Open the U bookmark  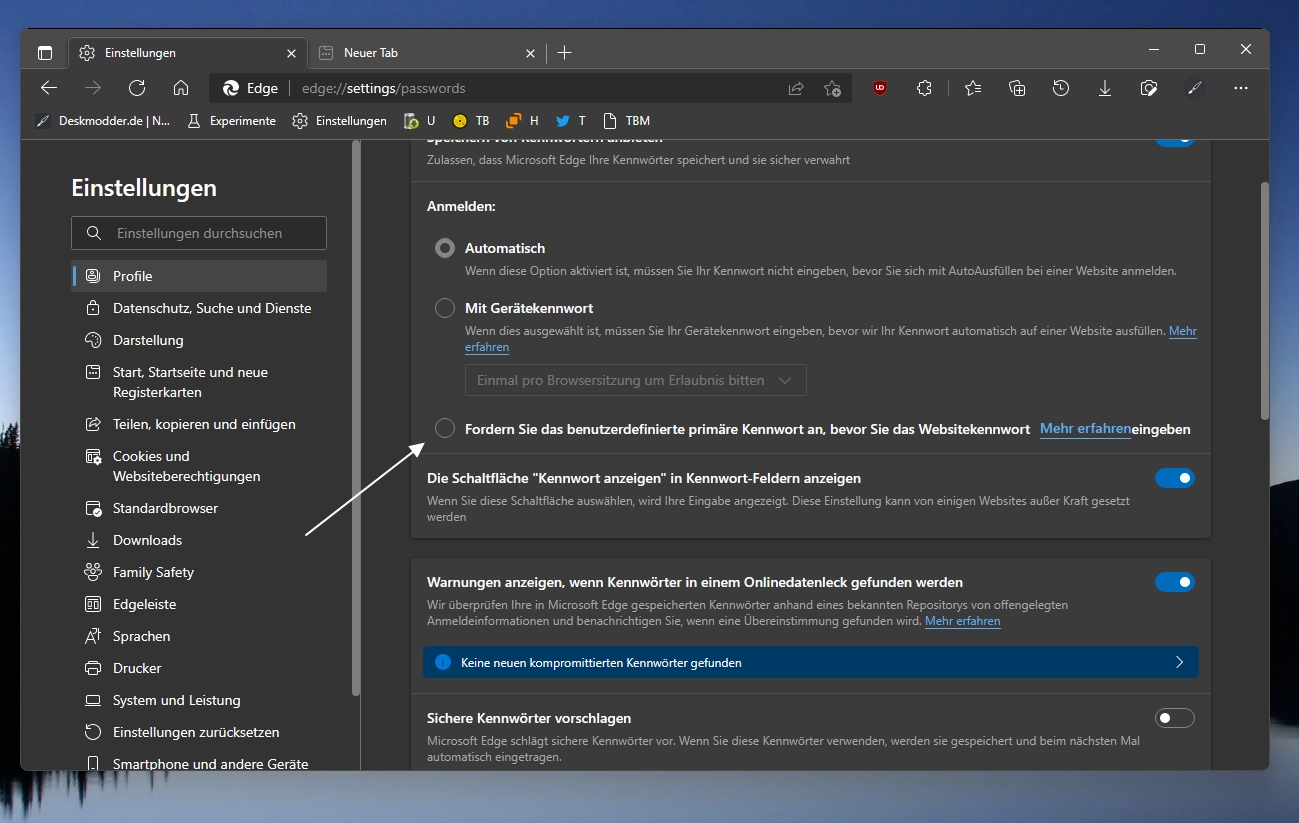(x=420, y=121)
